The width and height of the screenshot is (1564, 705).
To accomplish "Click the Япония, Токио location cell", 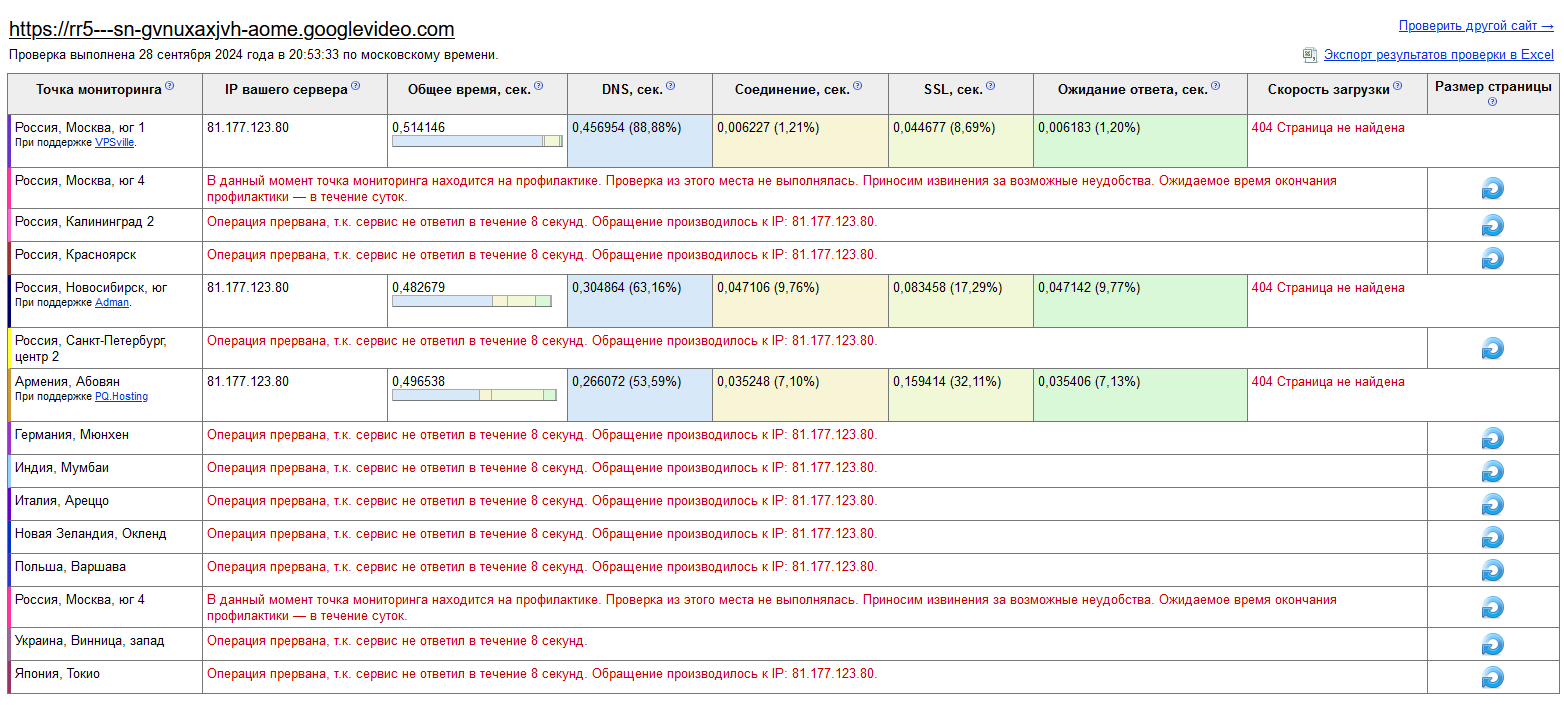I will point(105,677).
